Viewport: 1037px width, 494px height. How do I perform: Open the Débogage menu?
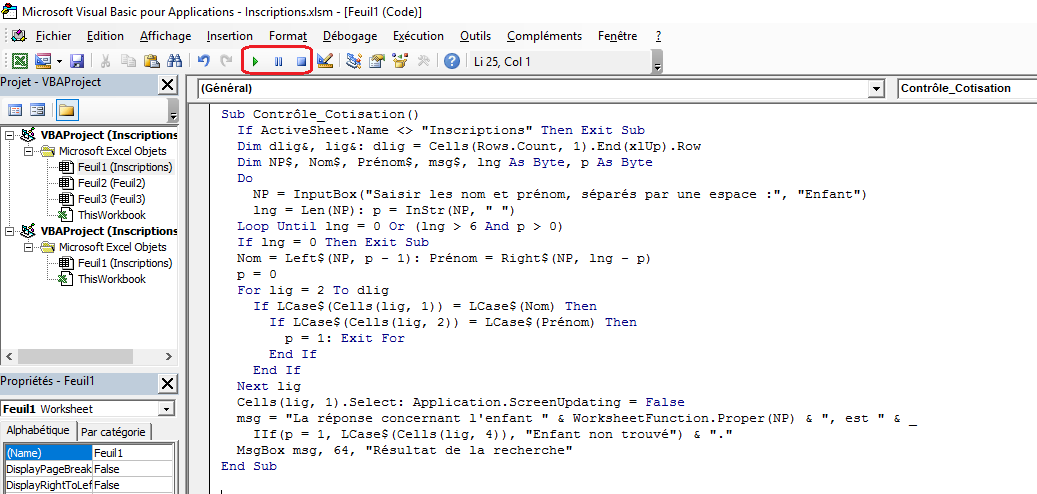tap(350, 36)
